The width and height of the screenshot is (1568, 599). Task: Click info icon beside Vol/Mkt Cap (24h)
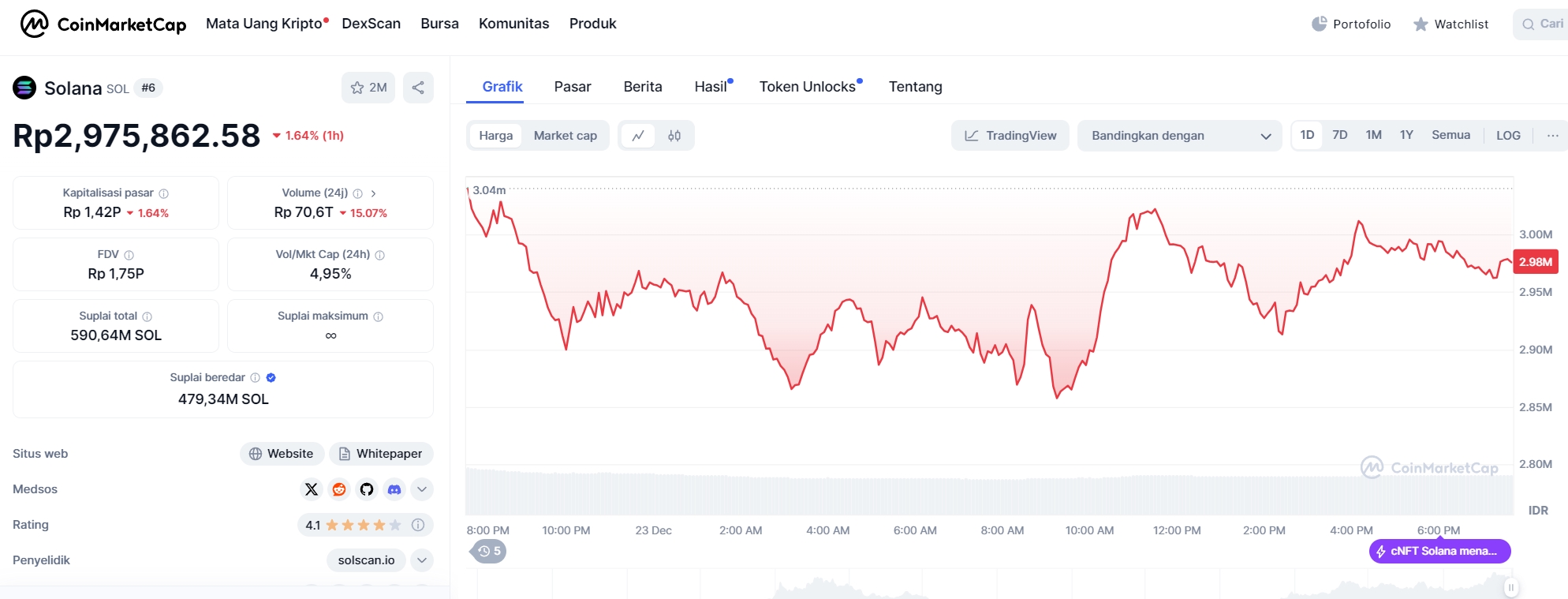pos(380,255)
